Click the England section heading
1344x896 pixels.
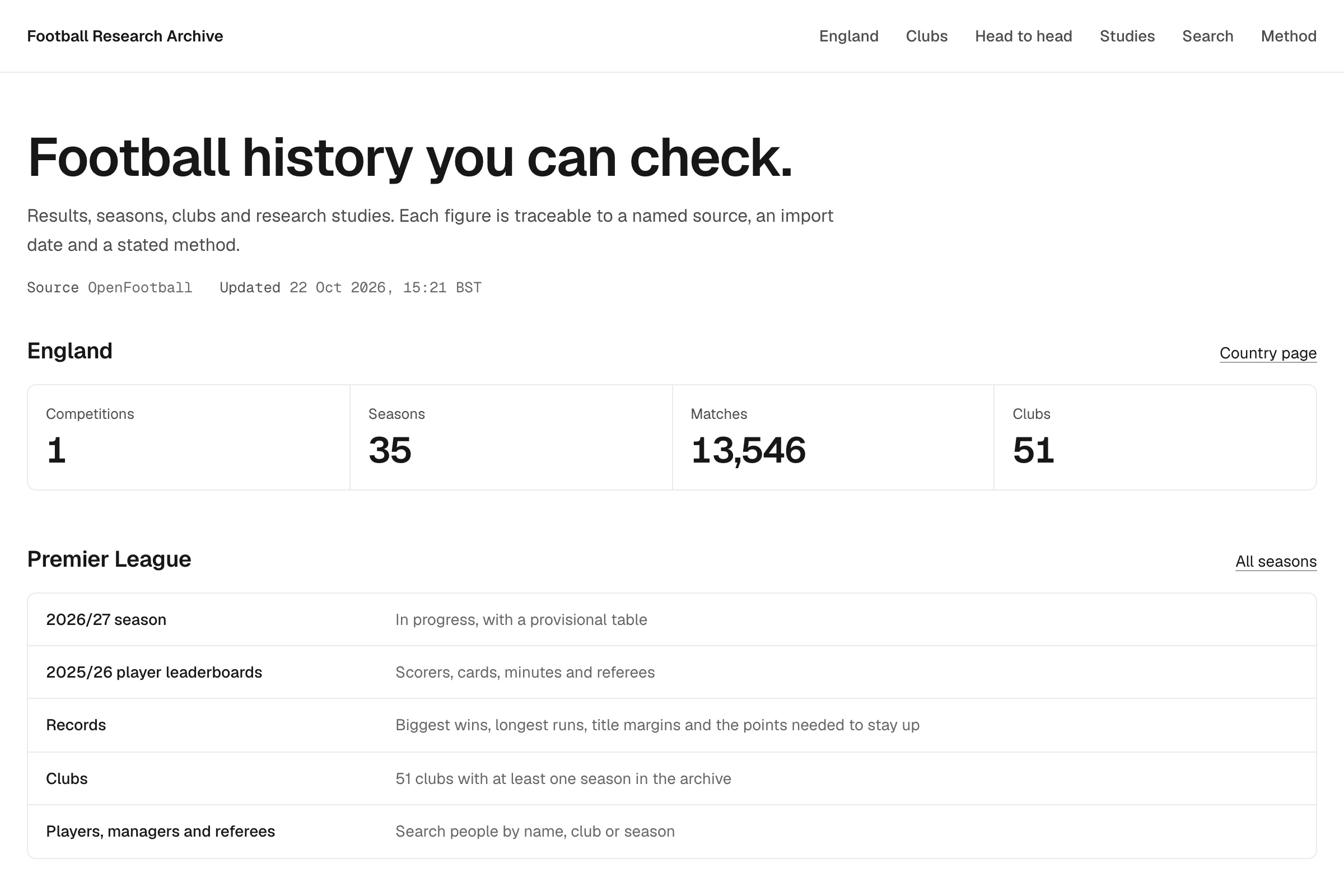click(69, 351)
